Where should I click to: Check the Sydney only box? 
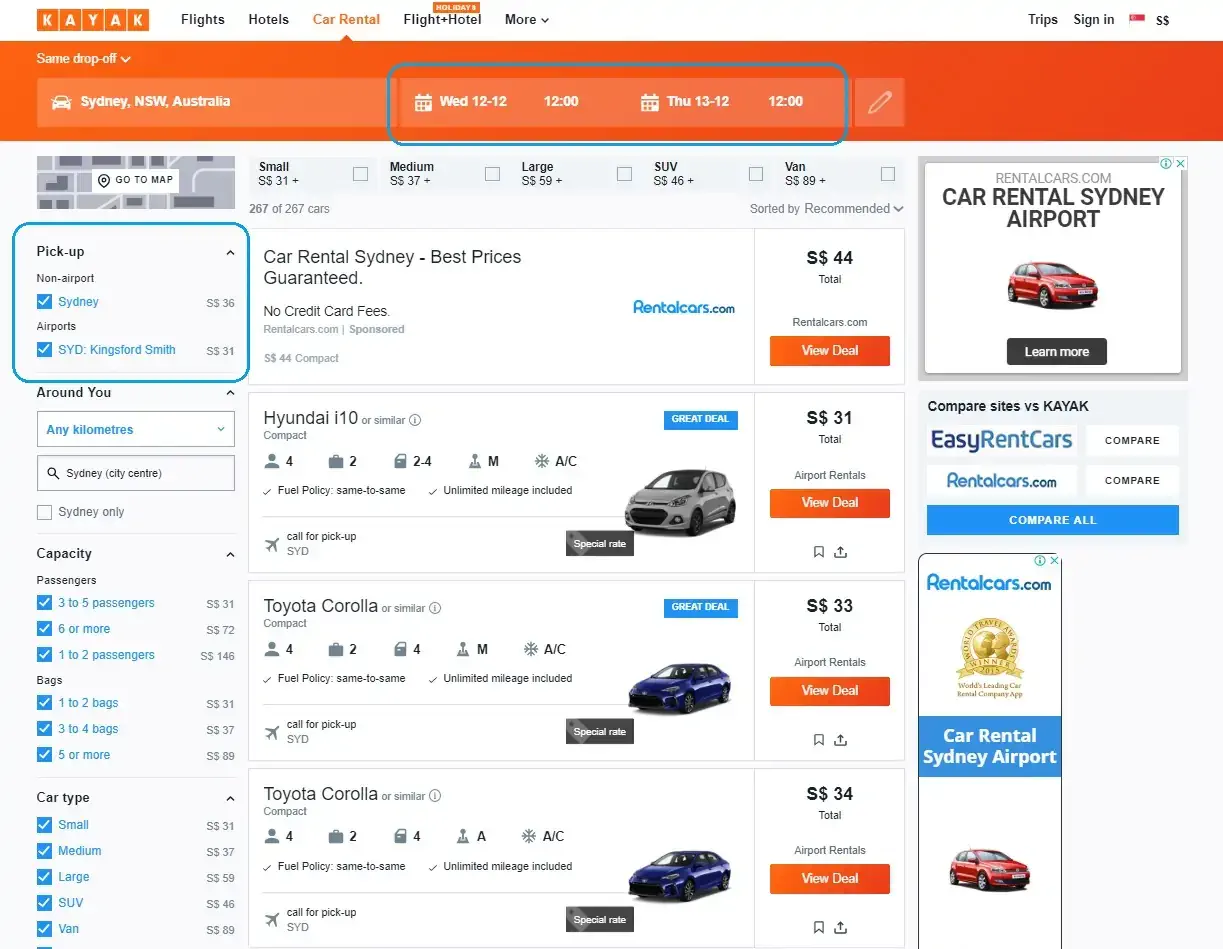pos(44,512)
